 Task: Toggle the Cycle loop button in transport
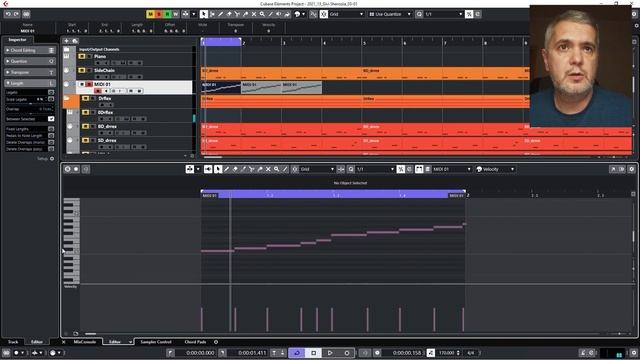[x=297, y=353]
